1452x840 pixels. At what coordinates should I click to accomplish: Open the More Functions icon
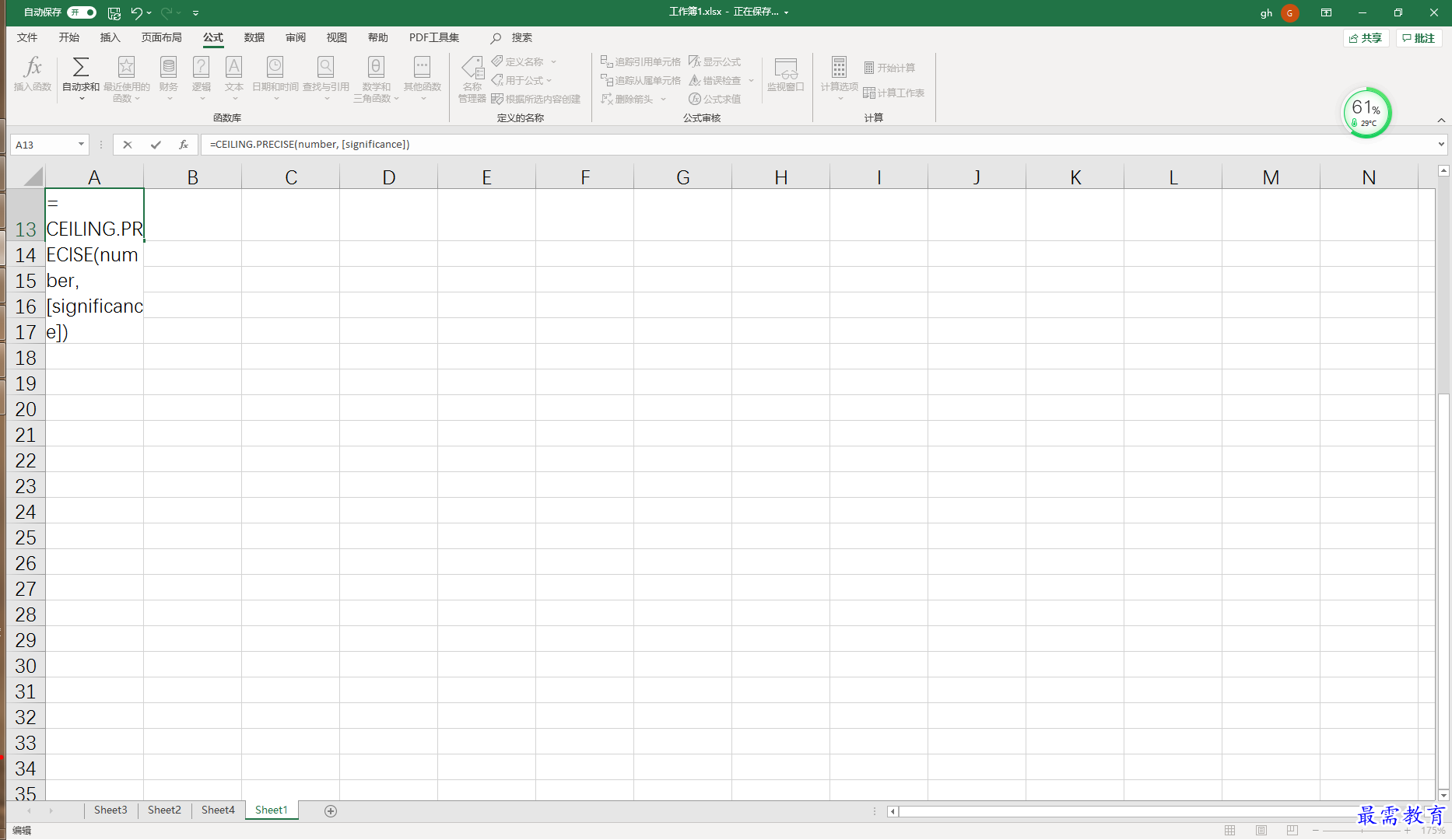[x=422, y=67]
